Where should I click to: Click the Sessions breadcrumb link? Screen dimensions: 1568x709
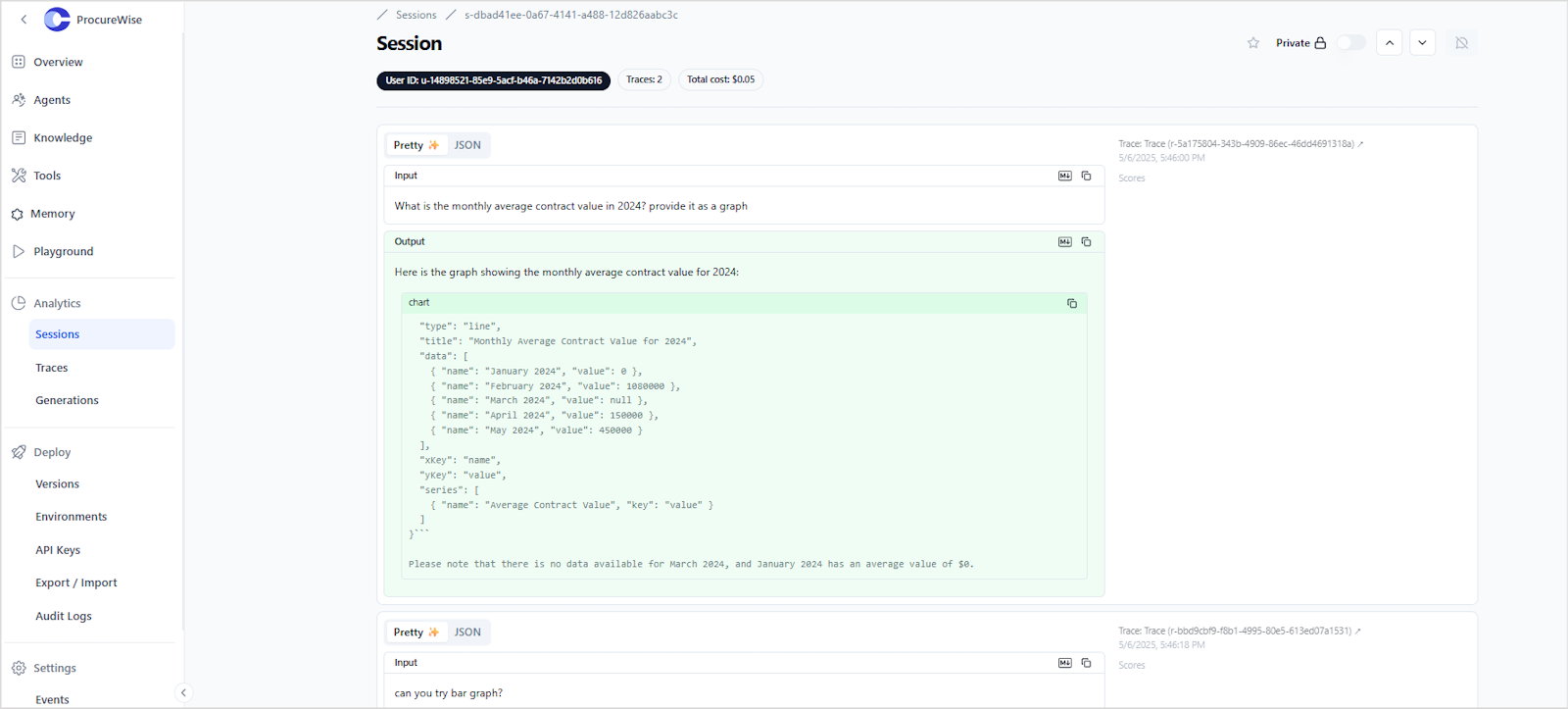(x=416, y=15)
